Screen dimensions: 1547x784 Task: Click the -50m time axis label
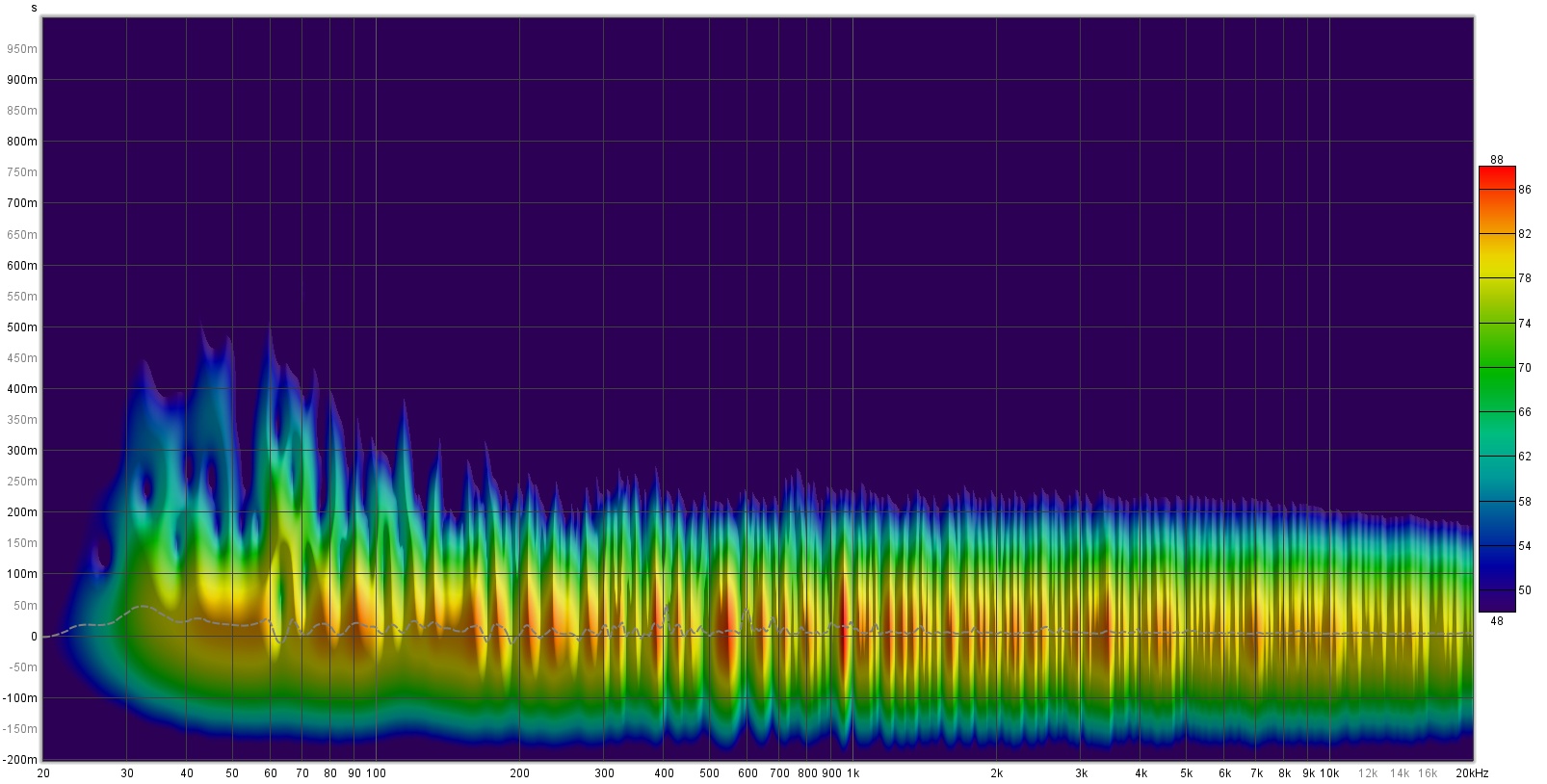pyautogui.click(x=20, y=667)
